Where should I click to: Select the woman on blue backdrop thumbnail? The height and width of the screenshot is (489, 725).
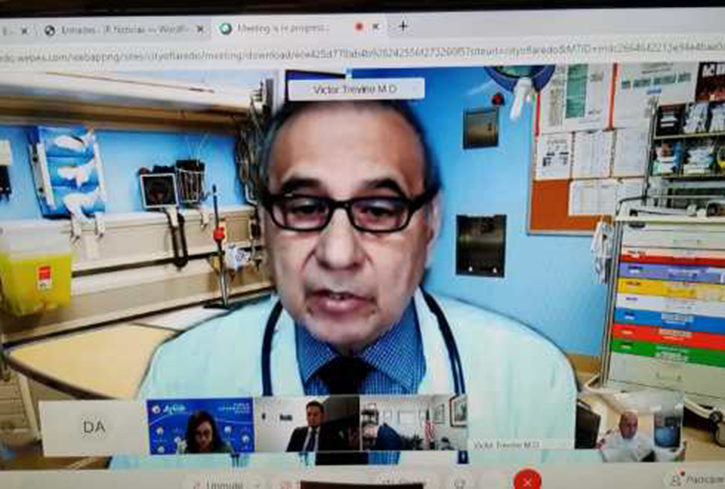click(200, 426)
